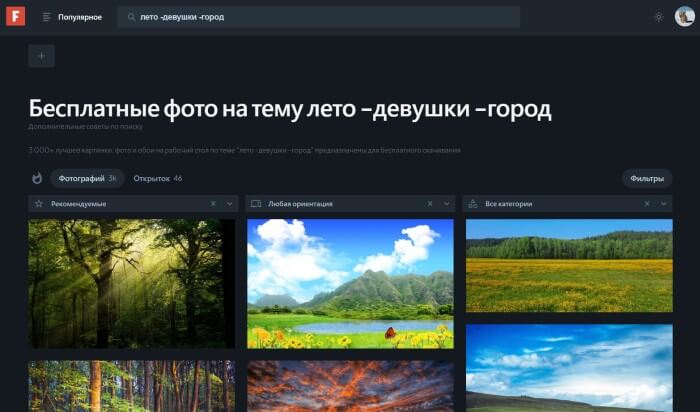The height and width of the screenshot is (412, 700).
Task: Switch to the Открыток 46 tab
Action: click(x=158, y=179)
